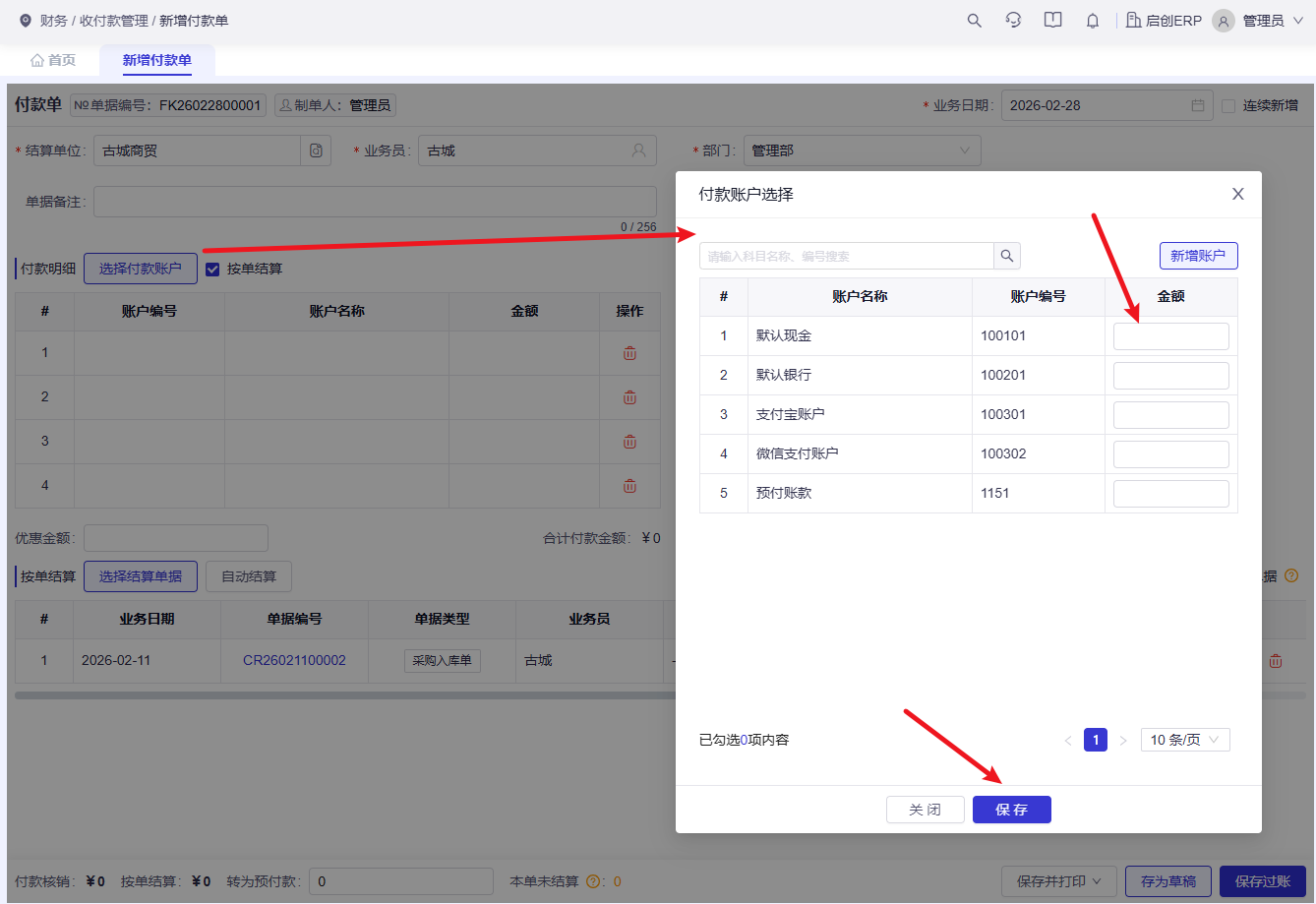Image resolution: width=1316 pixels, height=904 pixels.
Task: Delete payment detail row 3
Action: (629, 442)
